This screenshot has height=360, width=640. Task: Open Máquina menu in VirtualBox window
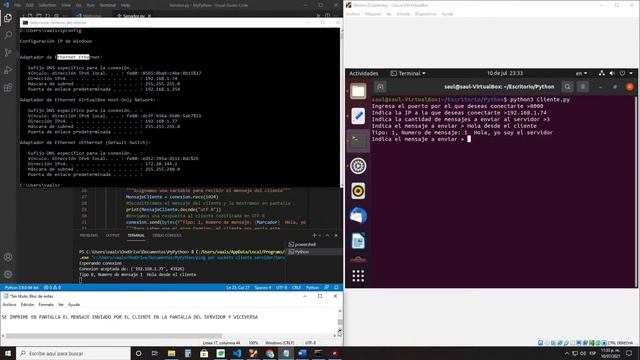(x=373, y=14)
